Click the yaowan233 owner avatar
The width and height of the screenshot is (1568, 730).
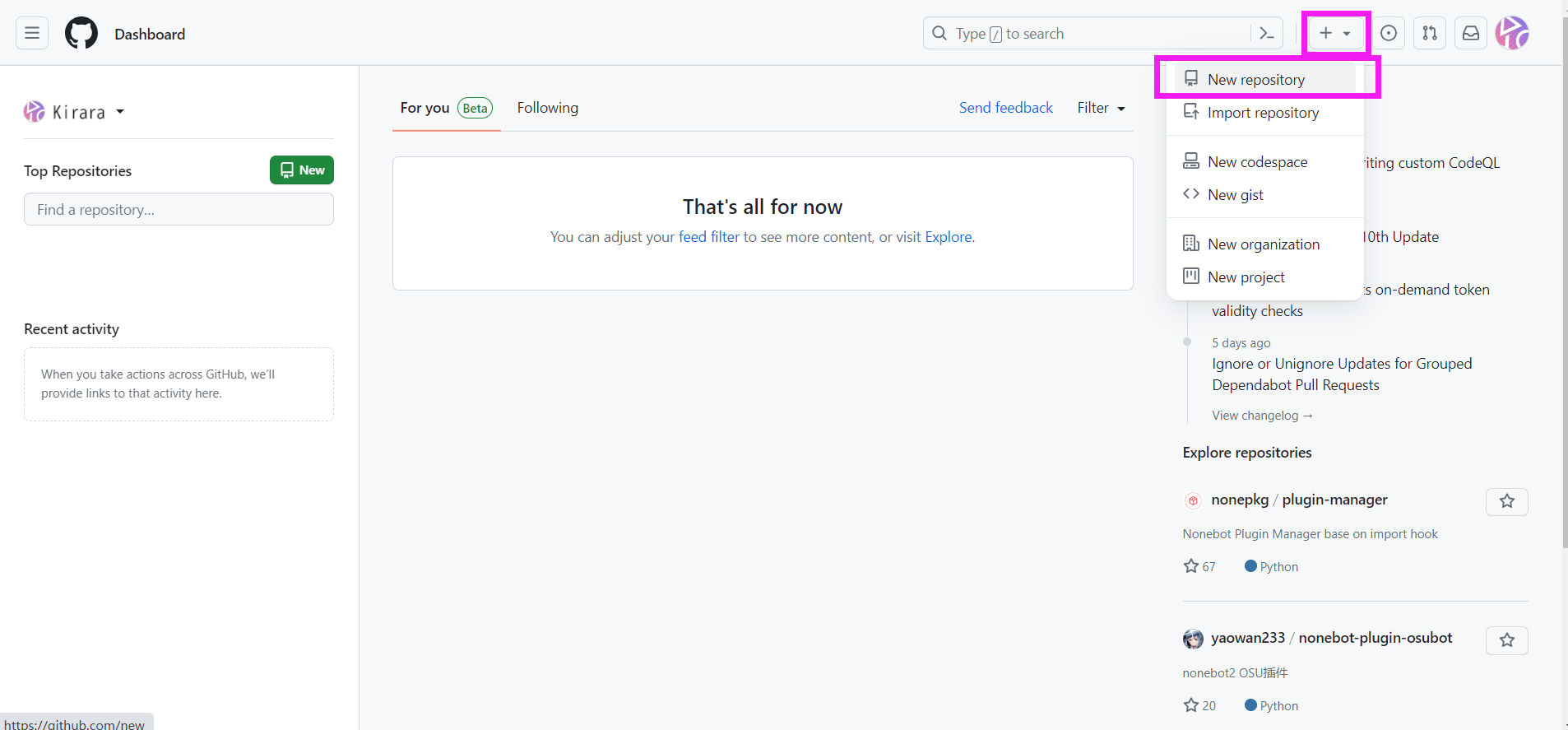pyautogui.click(x=1193, y=639)
